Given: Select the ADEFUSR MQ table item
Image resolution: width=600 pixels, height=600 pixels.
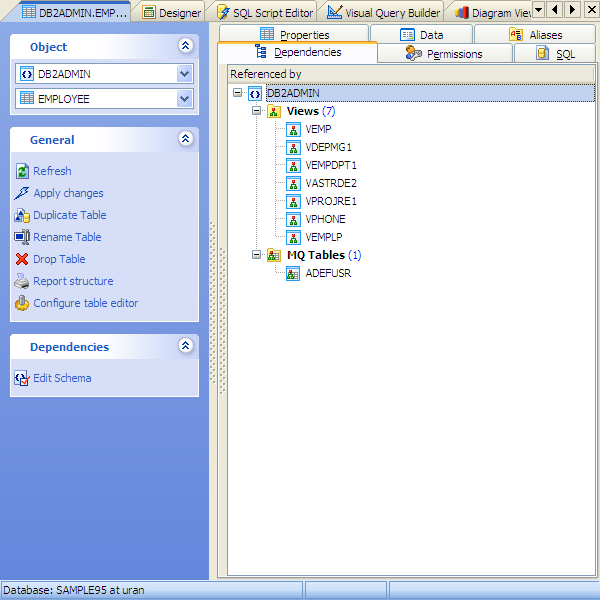Looking at the screenshot, I should click(327, 273).
